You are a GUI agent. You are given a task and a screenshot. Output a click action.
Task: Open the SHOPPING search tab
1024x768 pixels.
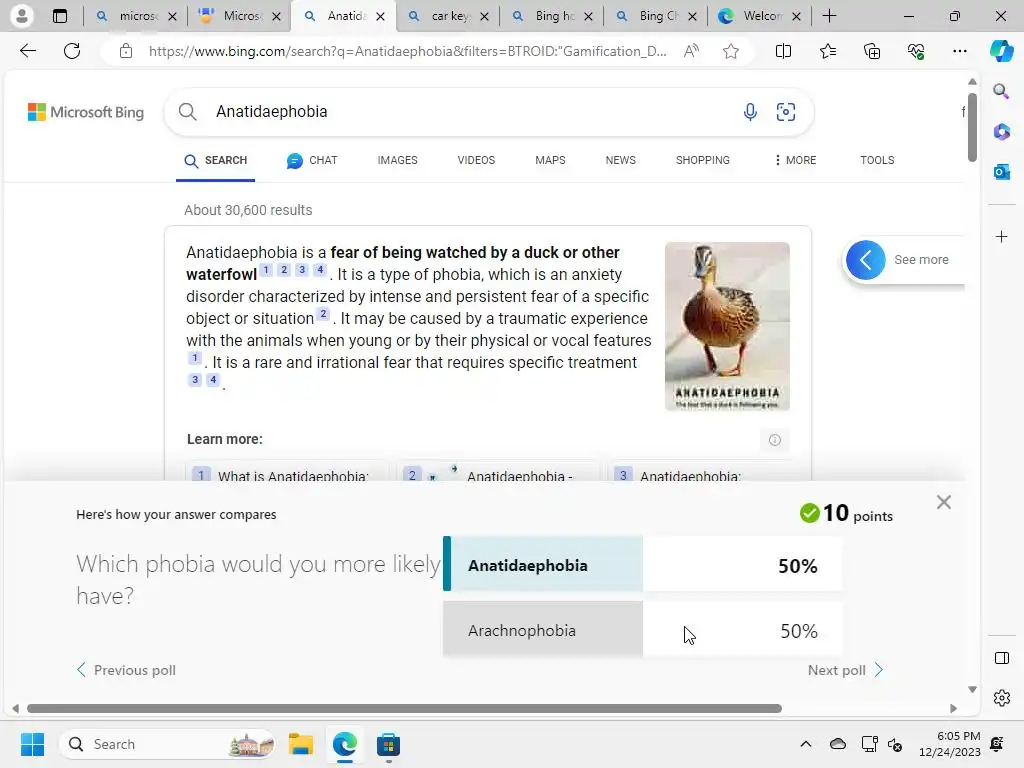tap(703, 161)
